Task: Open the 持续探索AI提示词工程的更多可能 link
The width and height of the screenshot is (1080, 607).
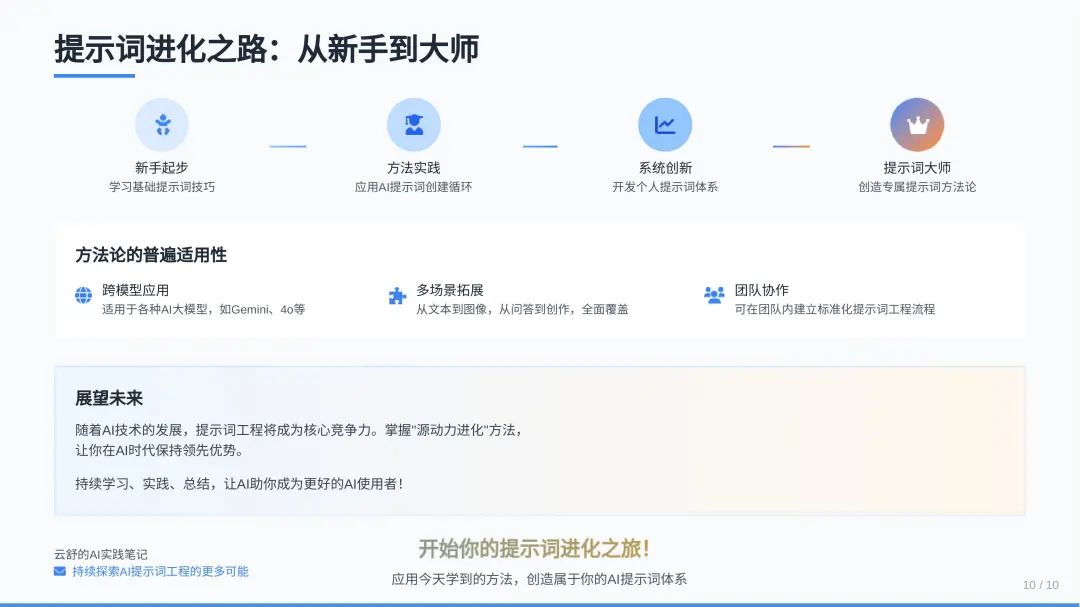Action: click(x=160, y=571)
